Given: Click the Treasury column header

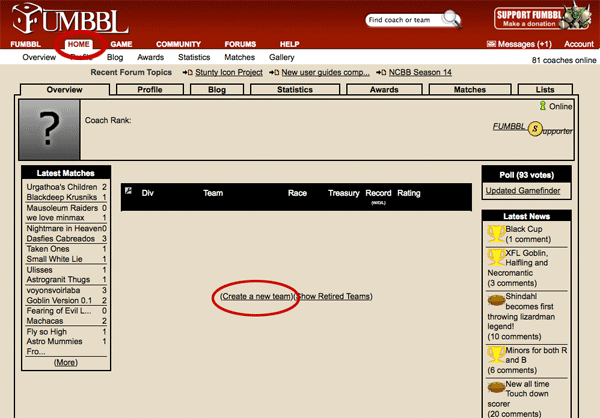Looking at the screenshot, I should point(344,193).
